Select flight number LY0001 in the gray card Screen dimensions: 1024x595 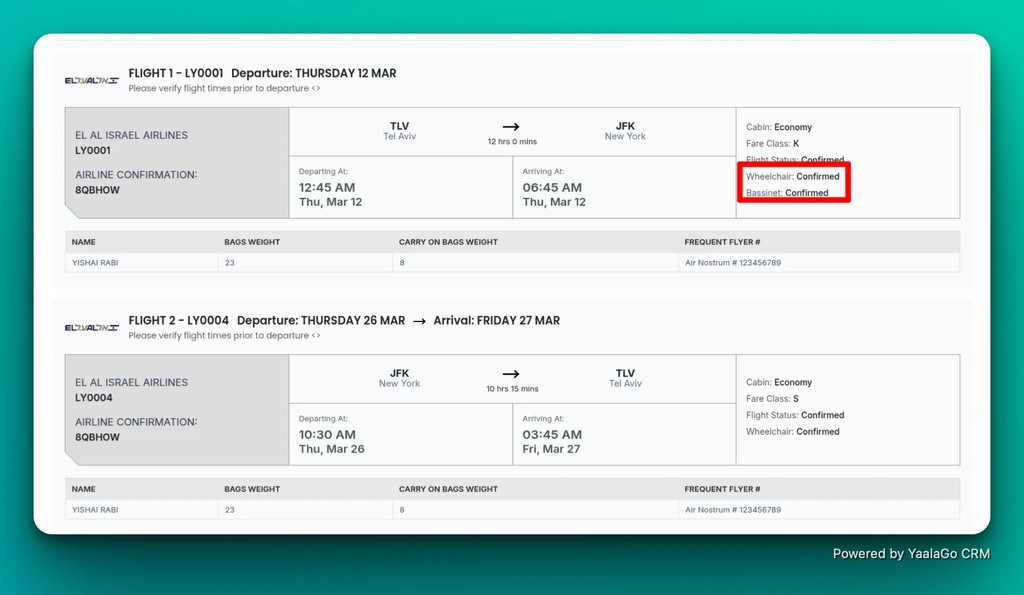coord(93,150)
